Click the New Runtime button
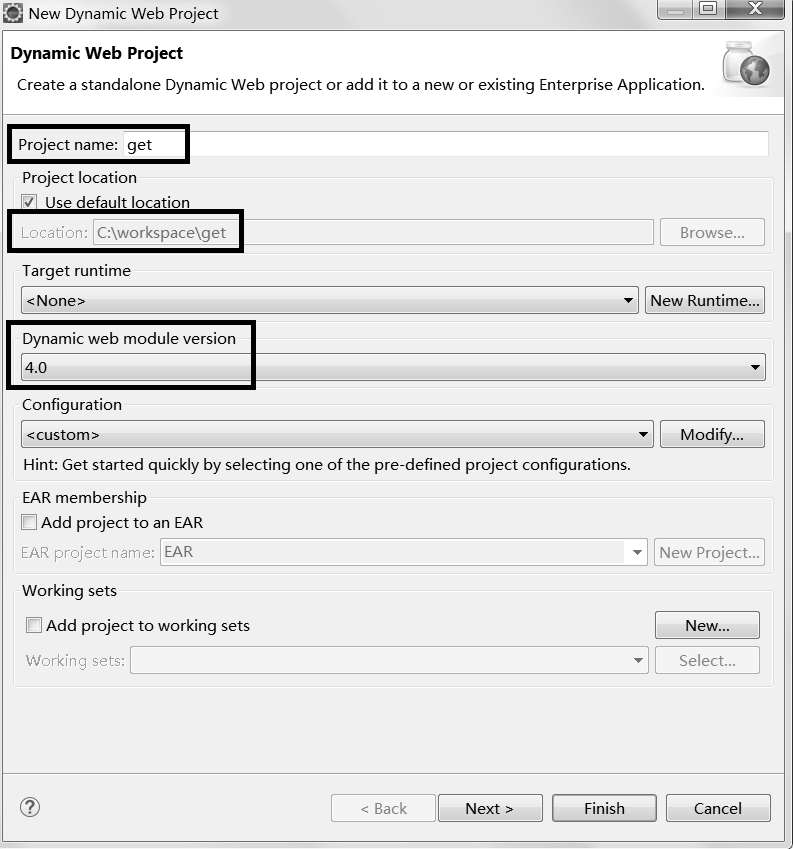The image size is (793, 849). click(x=705, y=300)
